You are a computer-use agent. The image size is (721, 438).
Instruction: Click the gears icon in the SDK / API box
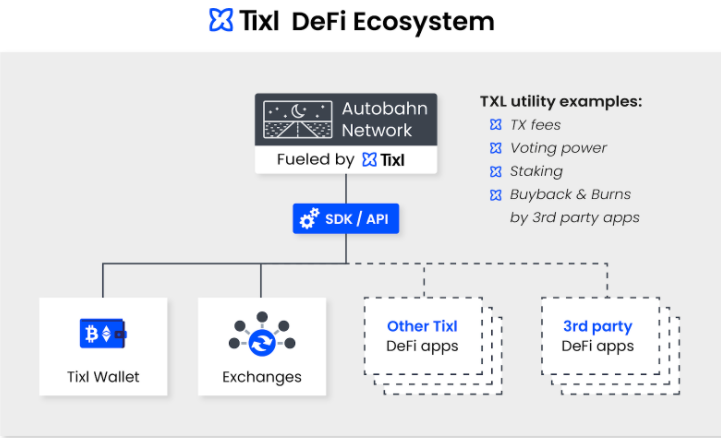coord(309,218)
